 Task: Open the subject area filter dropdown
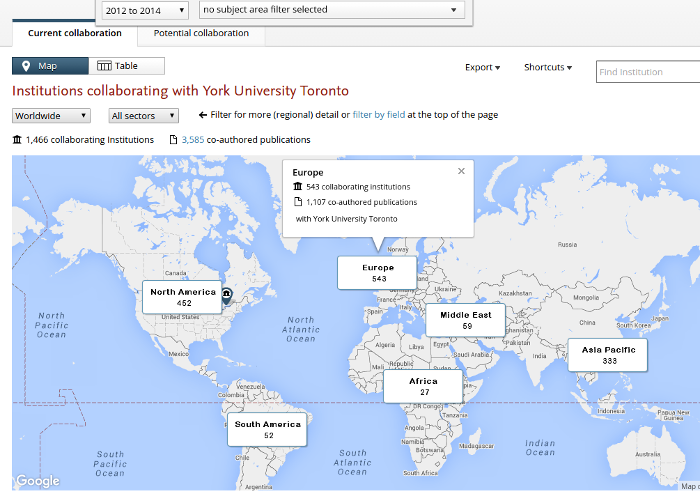click(331, 9)
